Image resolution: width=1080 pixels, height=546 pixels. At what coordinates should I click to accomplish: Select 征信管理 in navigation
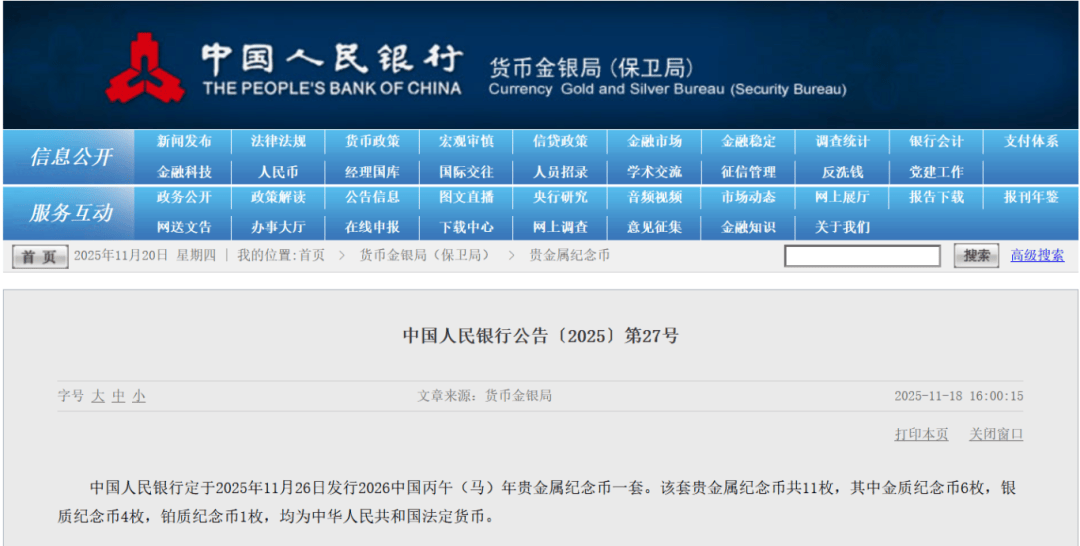point(748,171)
